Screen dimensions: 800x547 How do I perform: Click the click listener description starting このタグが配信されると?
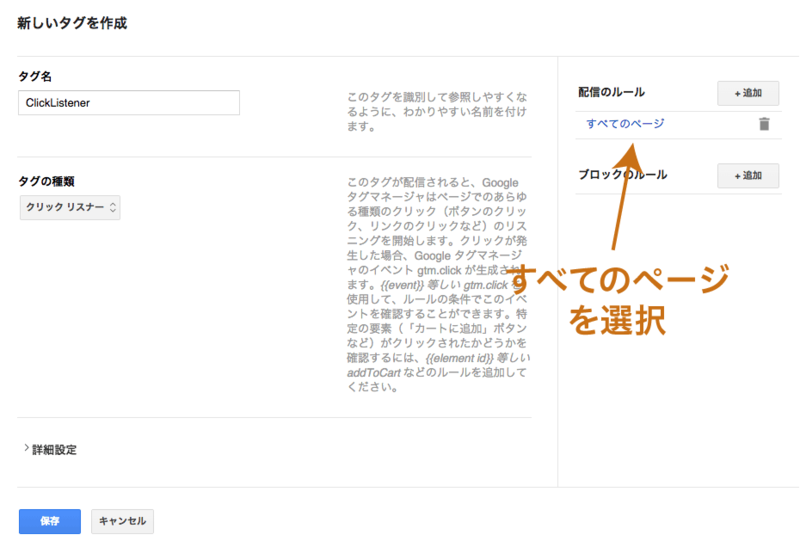coord(438,285)
